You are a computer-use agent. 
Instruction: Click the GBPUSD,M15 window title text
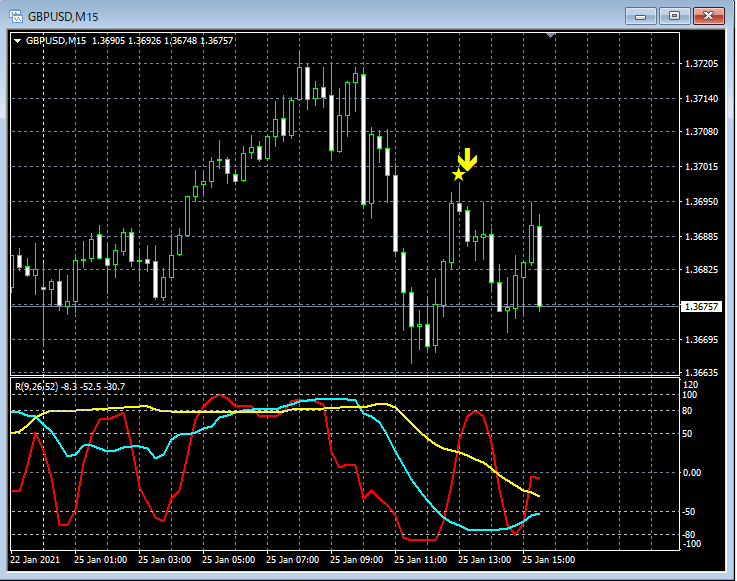pyautogui.click(x=63, y=17)
